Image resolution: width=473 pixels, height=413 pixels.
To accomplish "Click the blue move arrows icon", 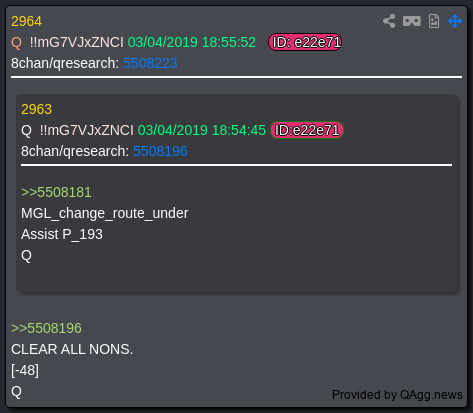I will pos(455,21).
